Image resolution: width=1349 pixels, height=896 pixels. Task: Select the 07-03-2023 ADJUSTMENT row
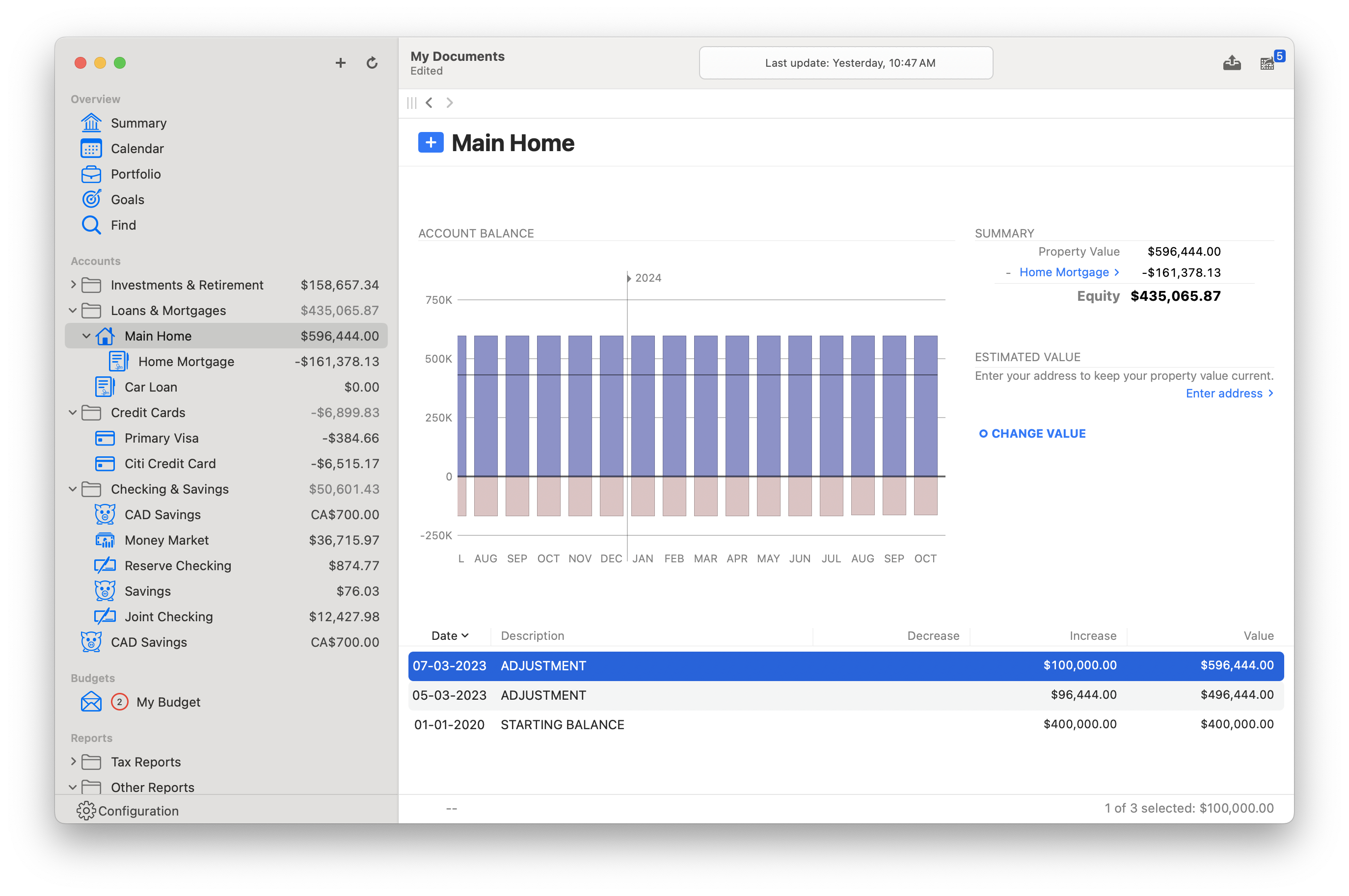845,666
